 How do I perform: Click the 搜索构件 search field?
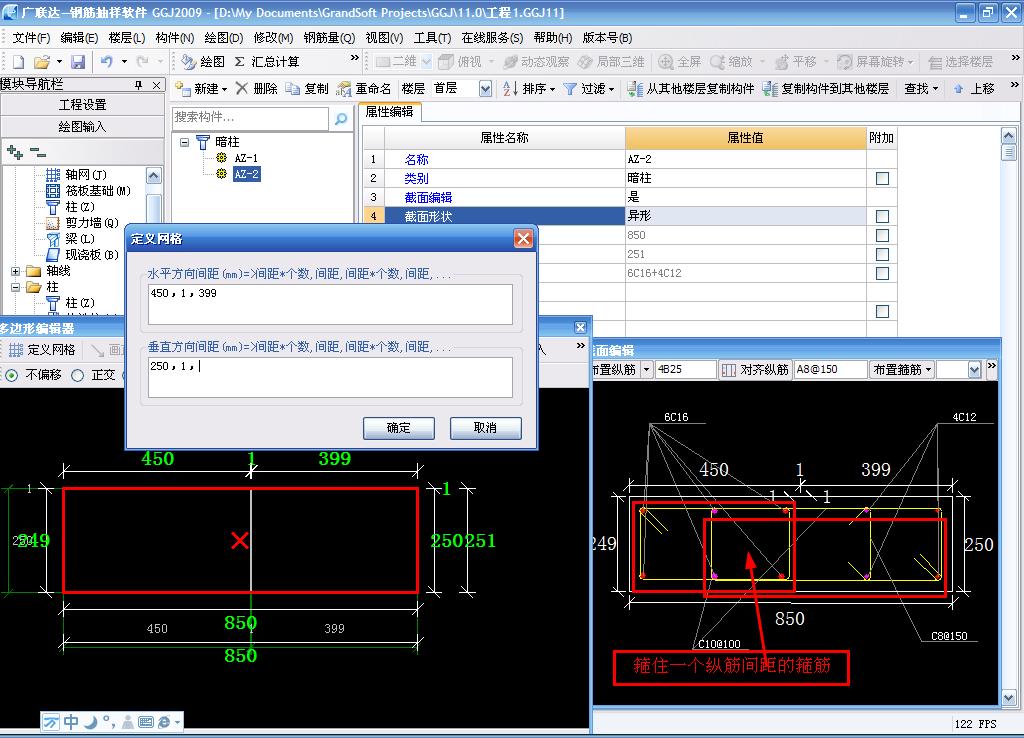coord(251,118)
